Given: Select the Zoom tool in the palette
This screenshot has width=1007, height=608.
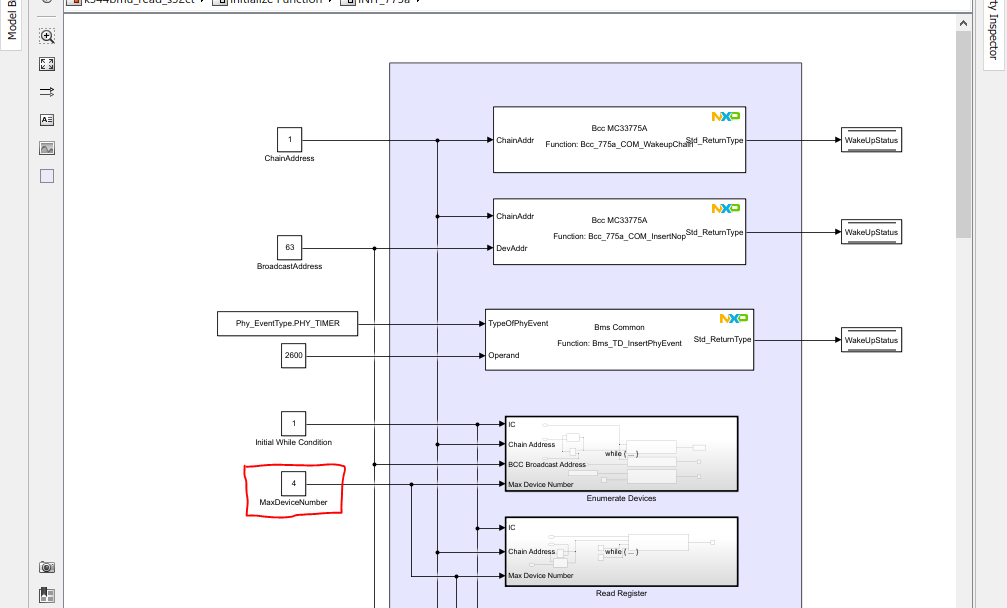Looking at the screenshot, I should click(47, 36).
